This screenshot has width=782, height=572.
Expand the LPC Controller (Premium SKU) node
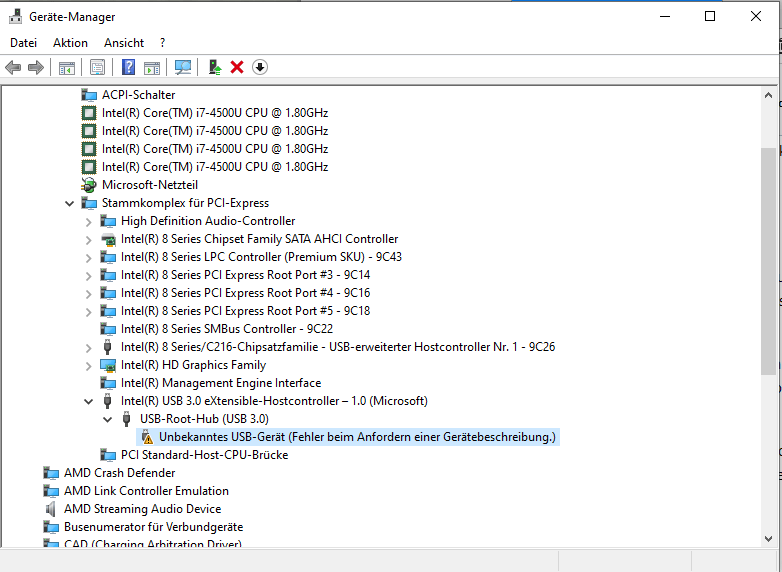tap(88, 257)
